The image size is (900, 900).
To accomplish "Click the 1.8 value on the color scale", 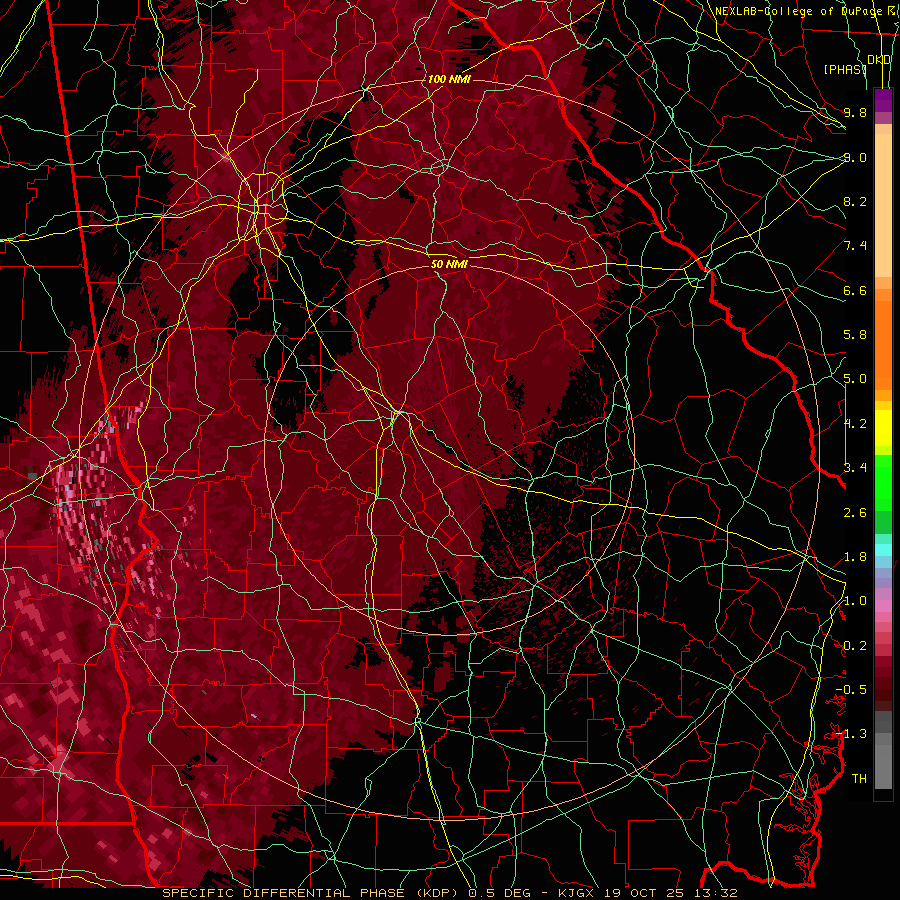I will 855,557.
